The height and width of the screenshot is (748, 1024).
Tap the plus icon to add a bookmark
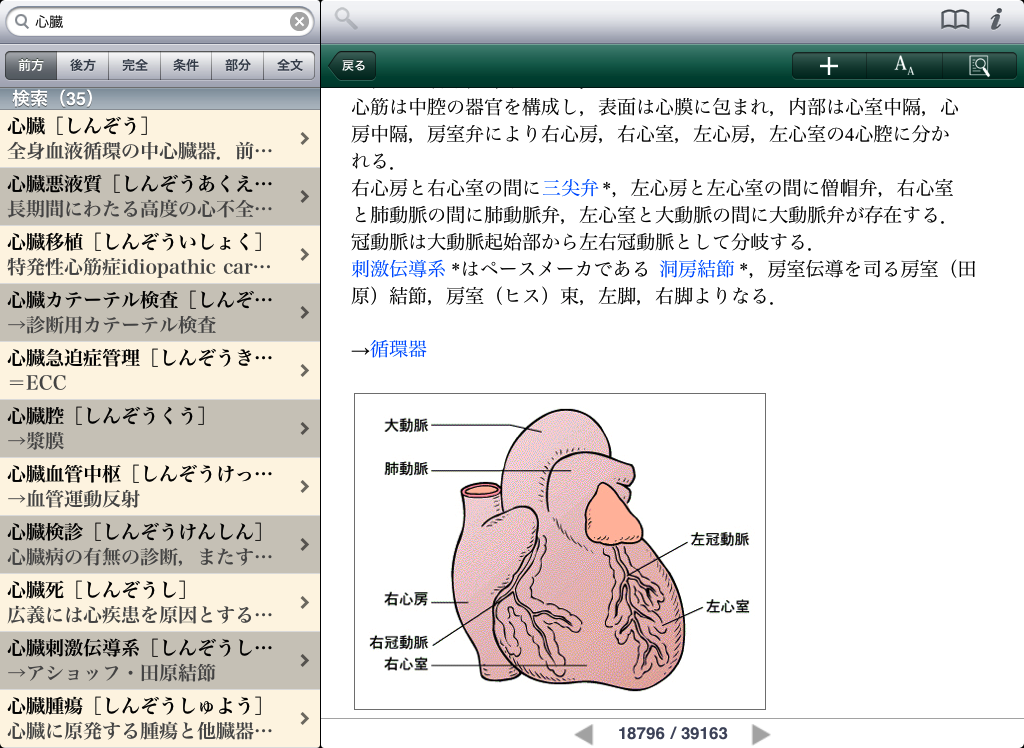click(828, 66)
